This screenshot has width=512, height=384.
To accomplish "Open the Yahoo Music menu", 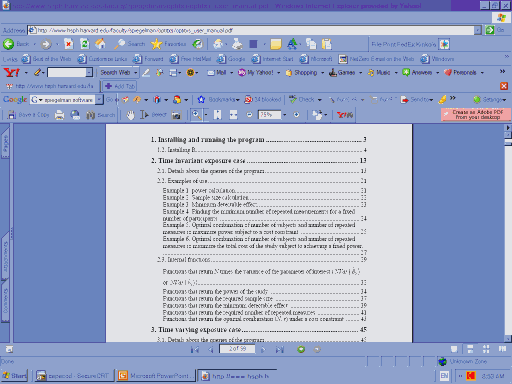I will point(379,72).
